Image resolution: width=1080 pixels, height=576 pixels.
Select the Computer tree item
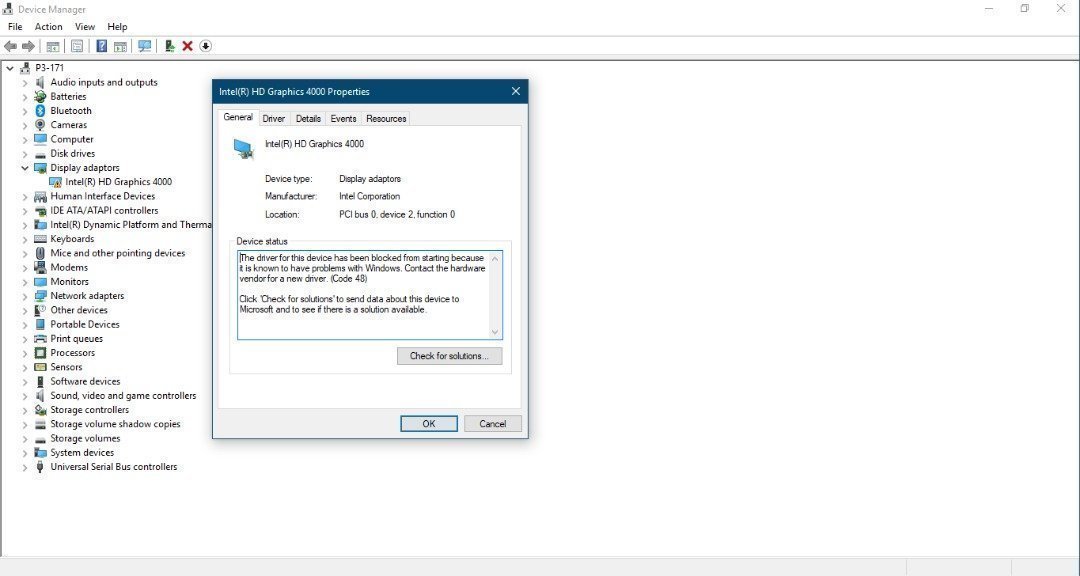[x=72, y=139]
